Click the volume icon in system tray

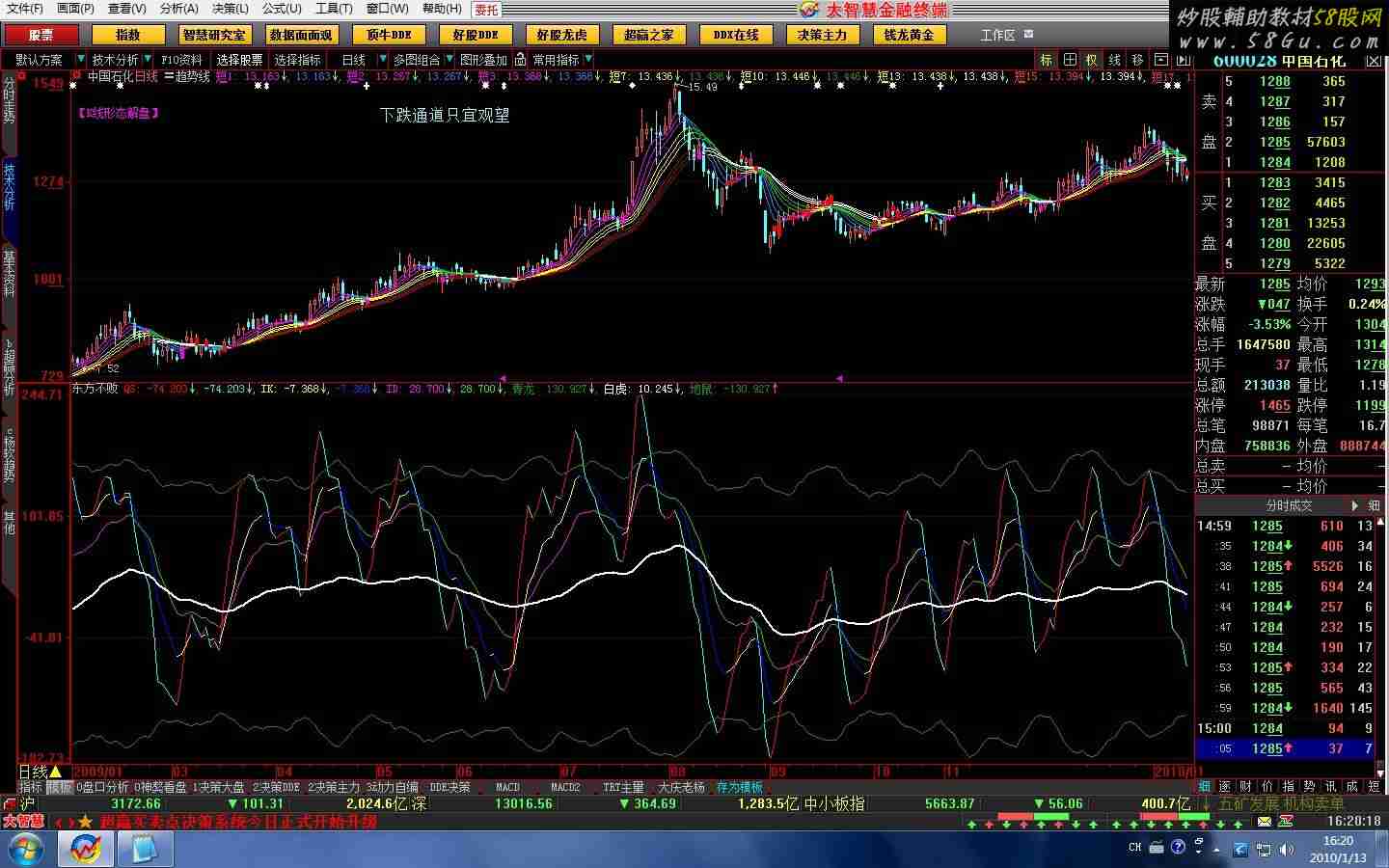1288,850
